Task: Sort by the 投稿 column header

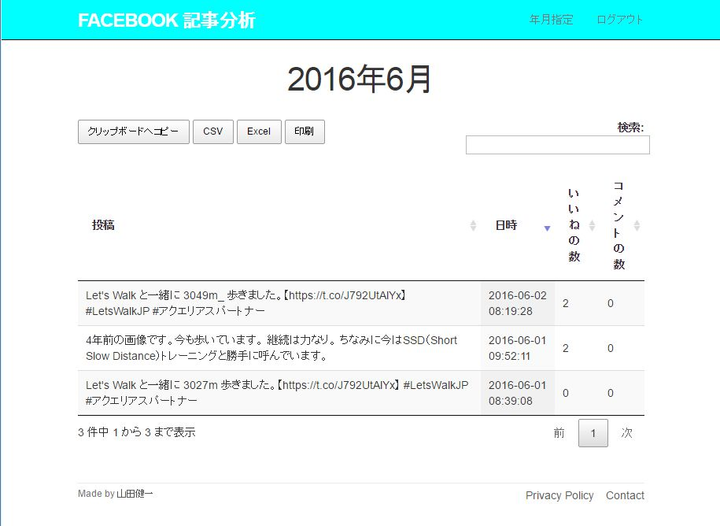Action: point(279,225)
